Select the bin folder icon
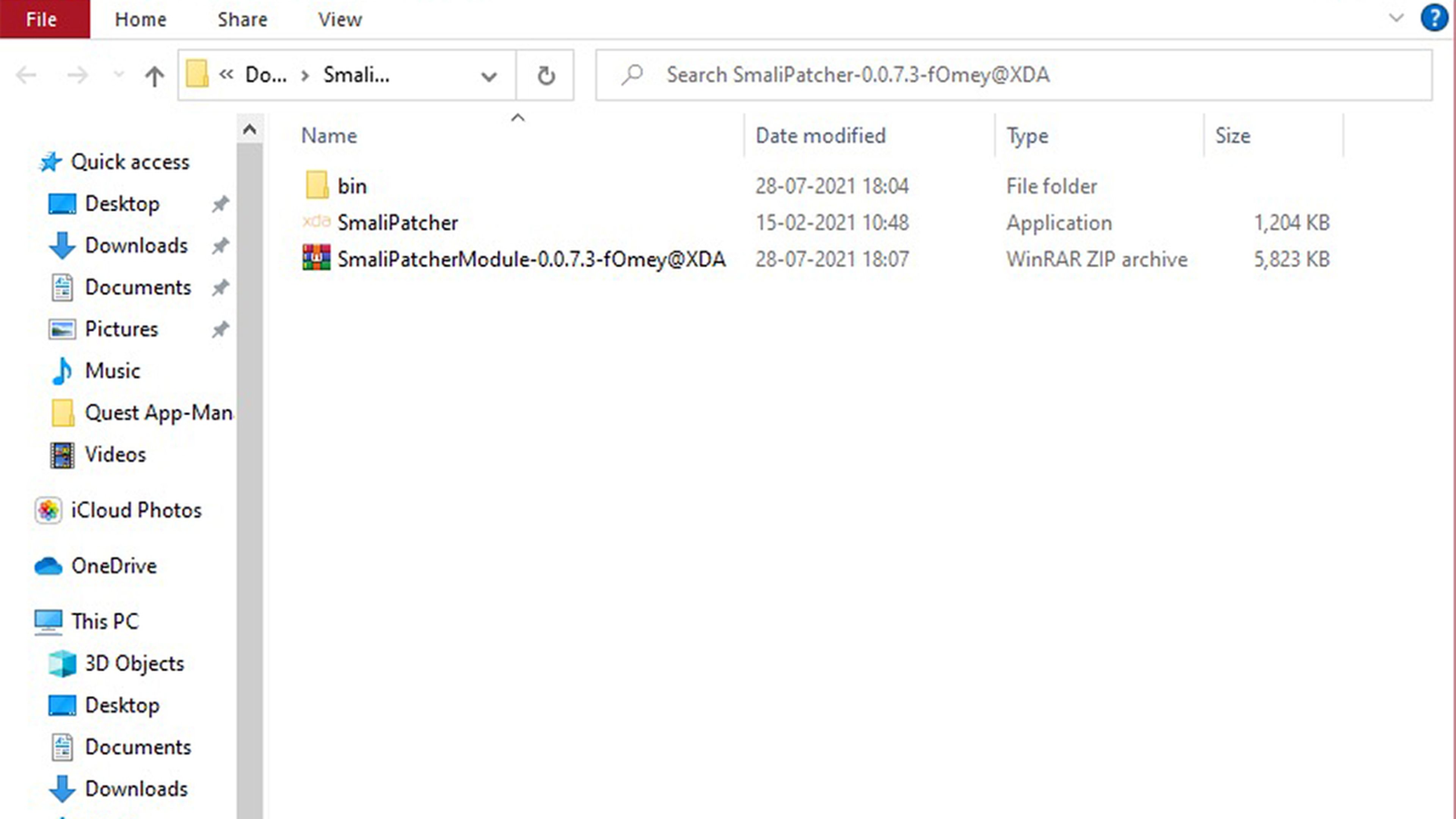Image resolution: width=1456 pixels, height=819 pixels. click(317, 185)
